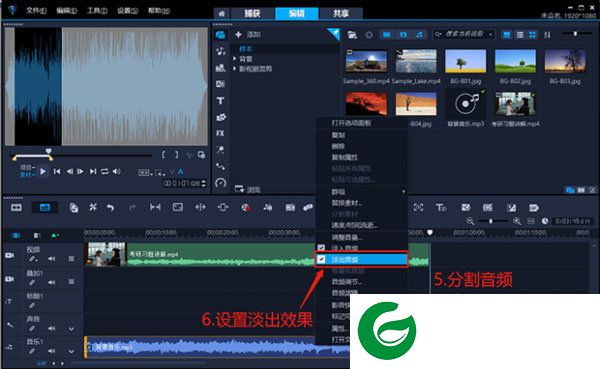
Task: Click the Redo arrow in timeline toolbar
Action: point(132,207)
